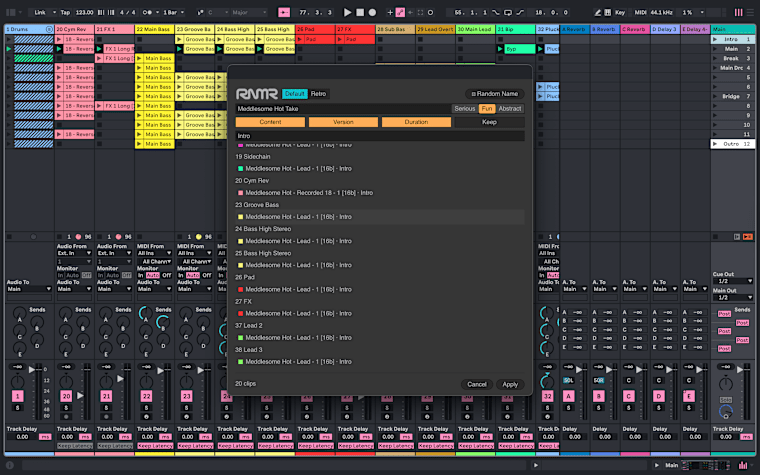Select the Abstract naming mode
Screen dimensions: 760x475
click(x=510, y=109)
